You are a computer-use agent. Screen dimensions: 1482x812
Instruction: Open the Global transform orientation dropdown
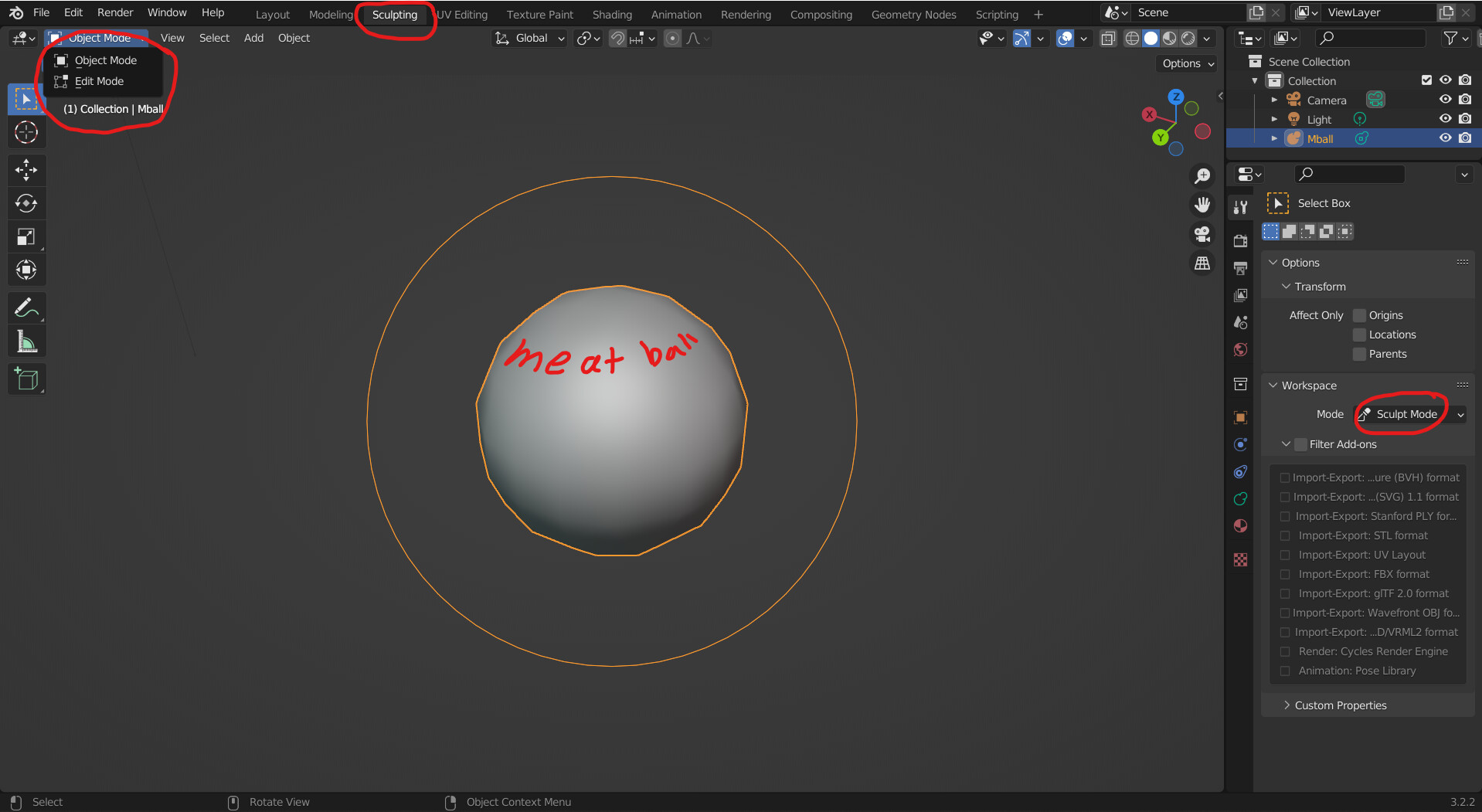tap(529, 38)
